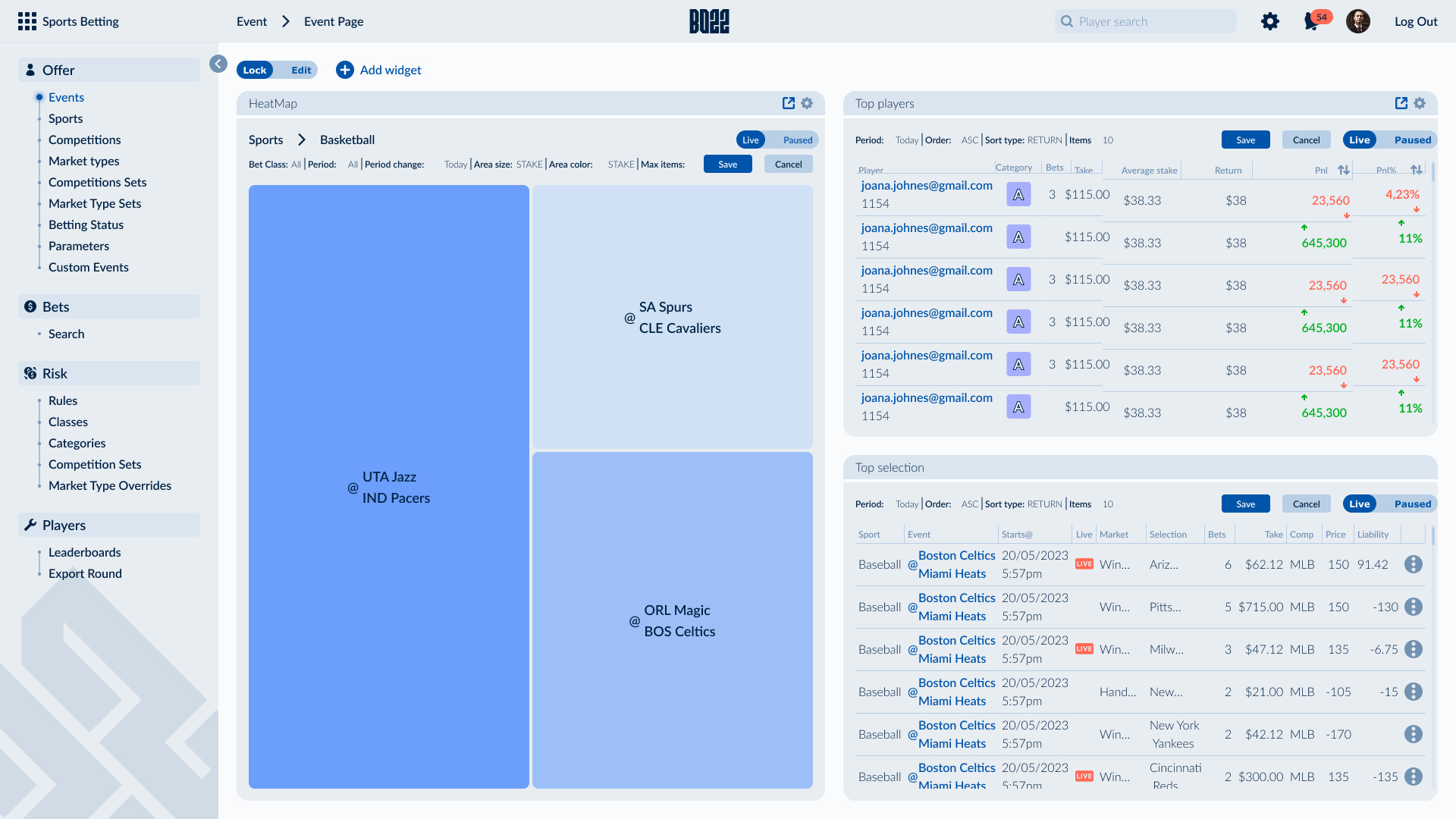The height and width of the screenshot is (819, 1456).
Task: Open first joana.johnes@gmail.com player link
Action: click(x=926, y=185)
